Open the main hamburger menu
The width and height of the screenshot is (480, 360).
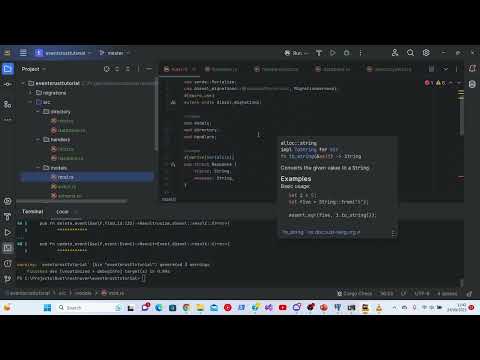(23, 53)
